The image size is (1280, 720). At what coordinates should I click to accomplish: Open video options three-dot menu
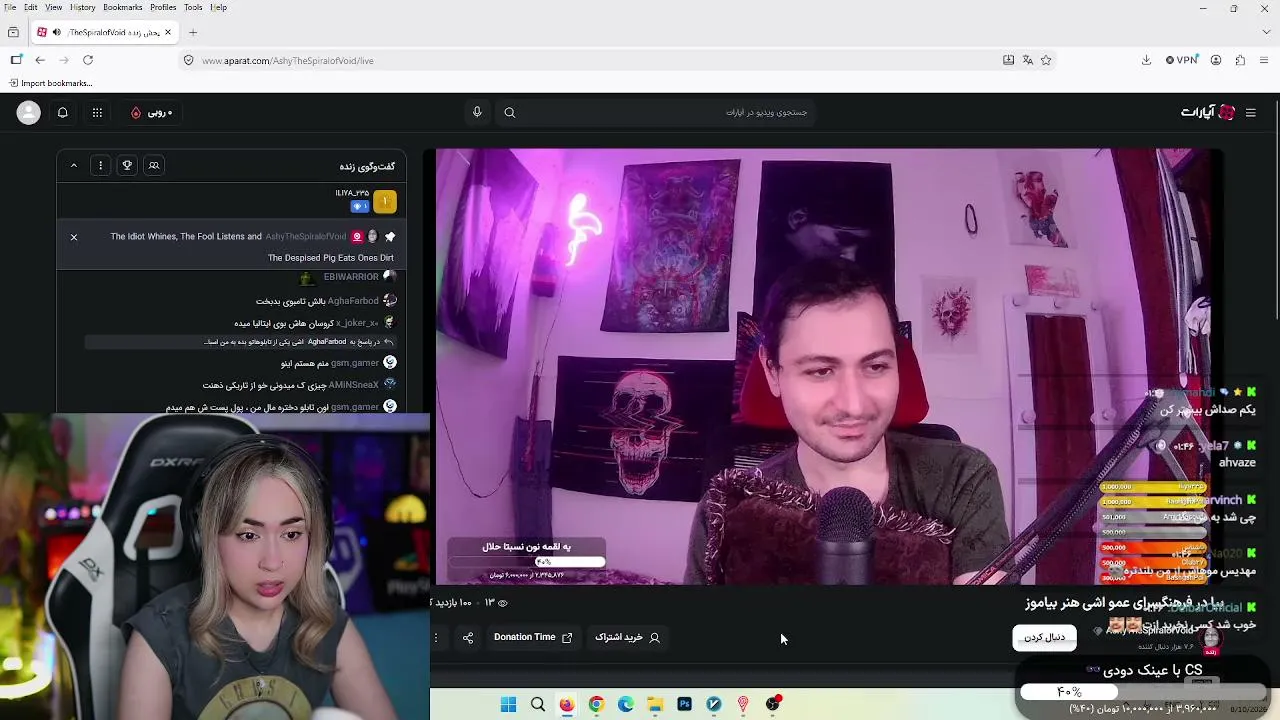436,637
